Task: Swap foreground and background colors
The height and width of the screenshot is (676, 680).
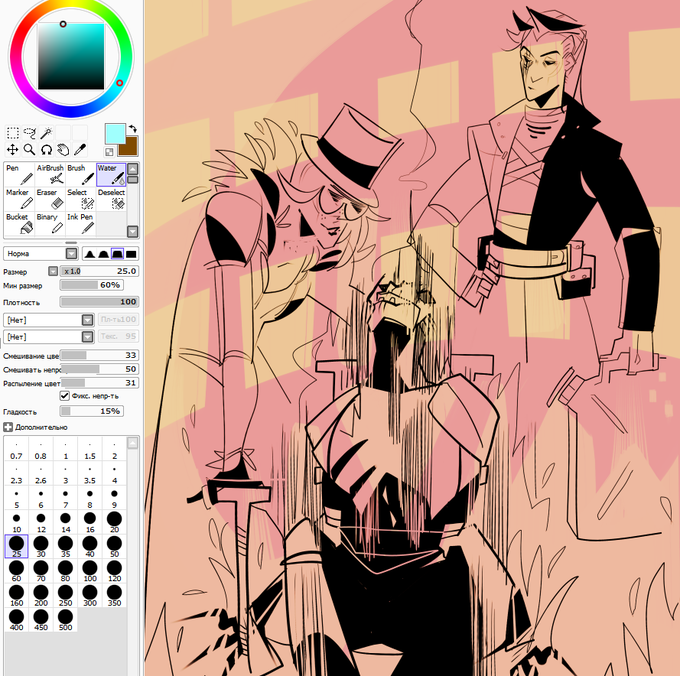Action: [133, 129]
